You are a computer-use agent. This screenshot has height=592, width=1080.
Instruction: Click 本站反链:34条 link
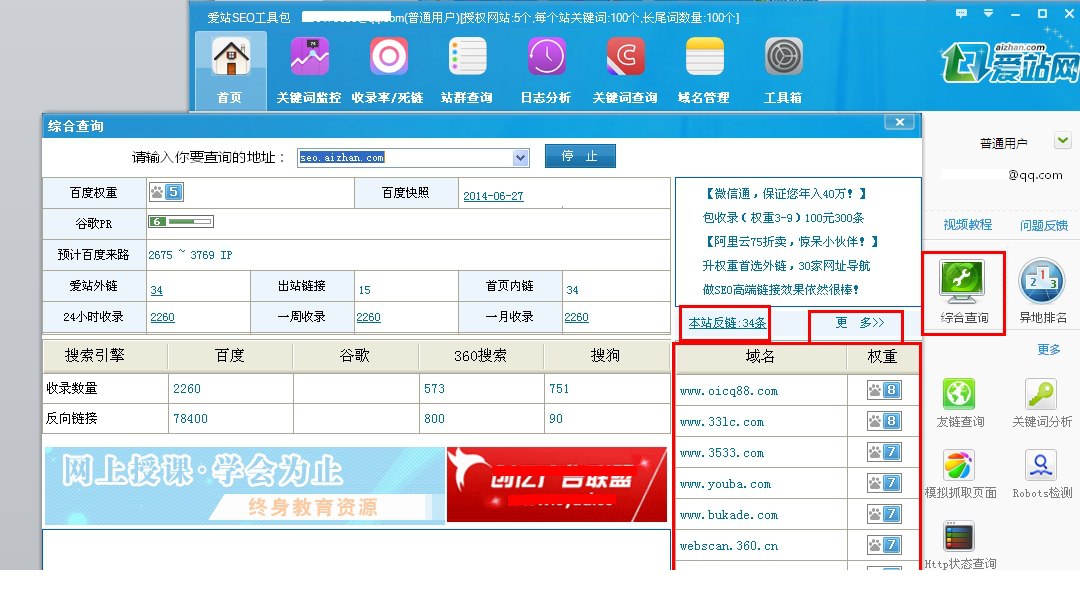pyautogui.click(x=727, y=323)
